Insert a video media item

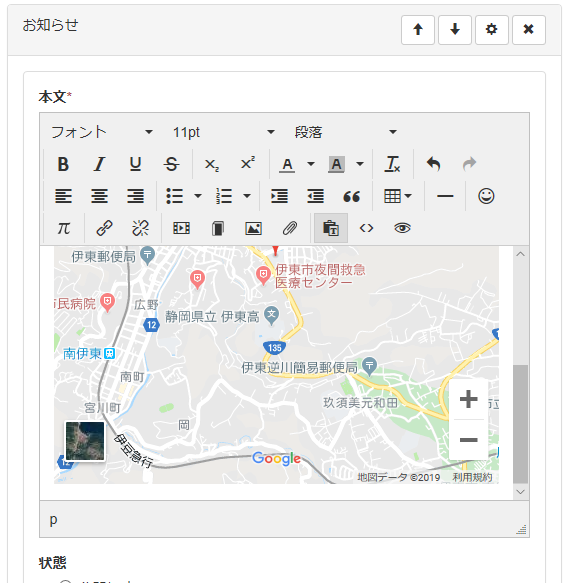point(181,228)
